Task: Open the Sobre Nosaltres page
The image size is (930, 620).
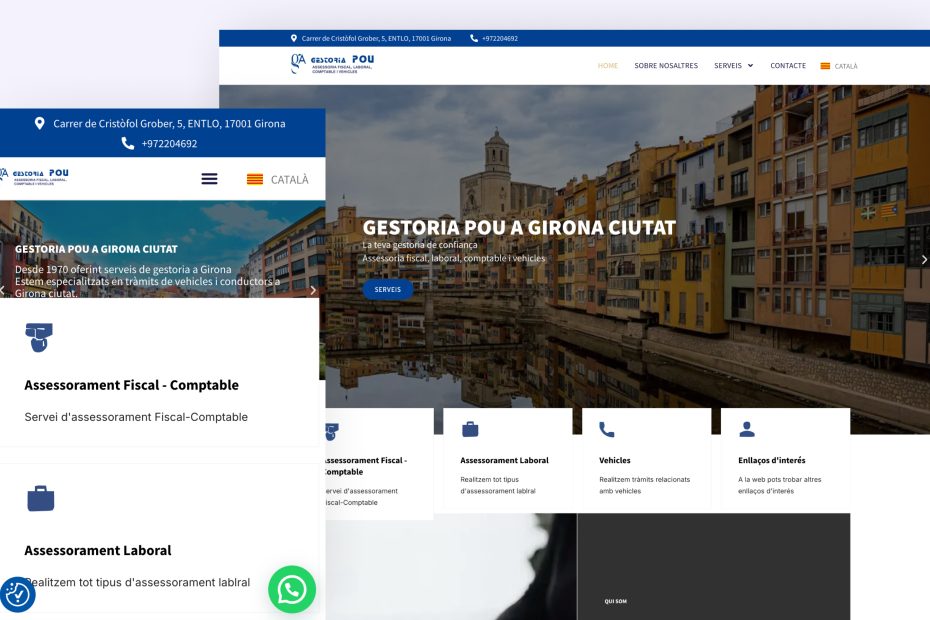Action: (x=666, y=66)
